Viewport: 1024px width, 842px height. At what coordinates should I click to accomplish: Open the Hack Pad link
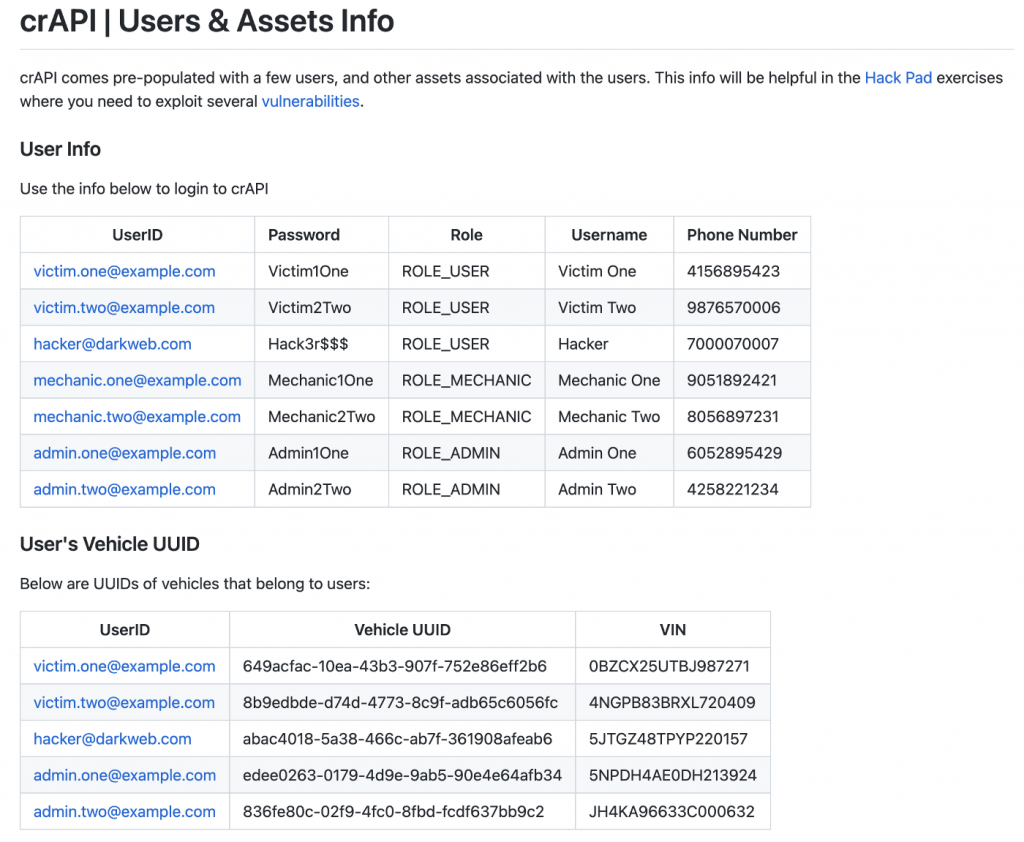898,78
